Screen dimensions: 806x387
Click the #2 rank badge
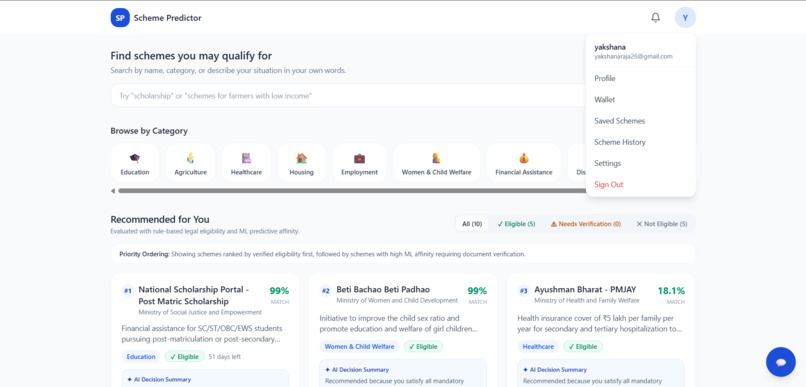pyautogui.click(x=325, y=291)
